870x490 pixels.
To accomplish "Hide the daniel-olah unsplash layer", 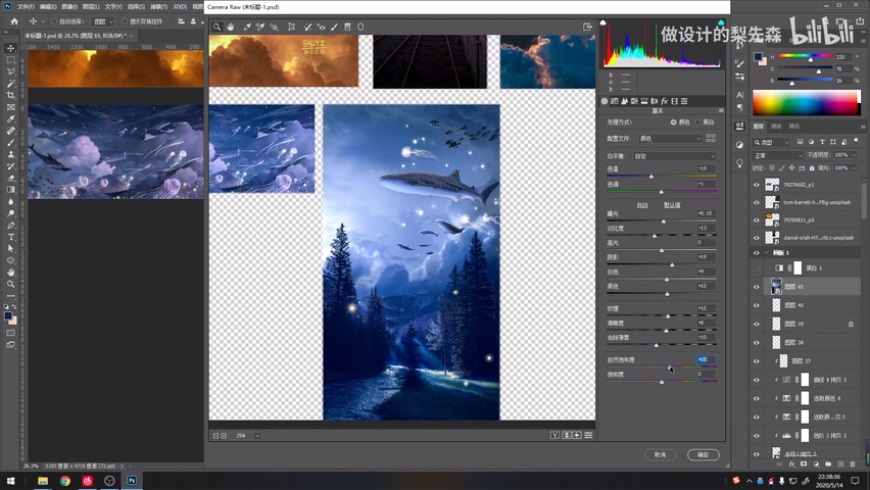I will (x=756, y=238).
